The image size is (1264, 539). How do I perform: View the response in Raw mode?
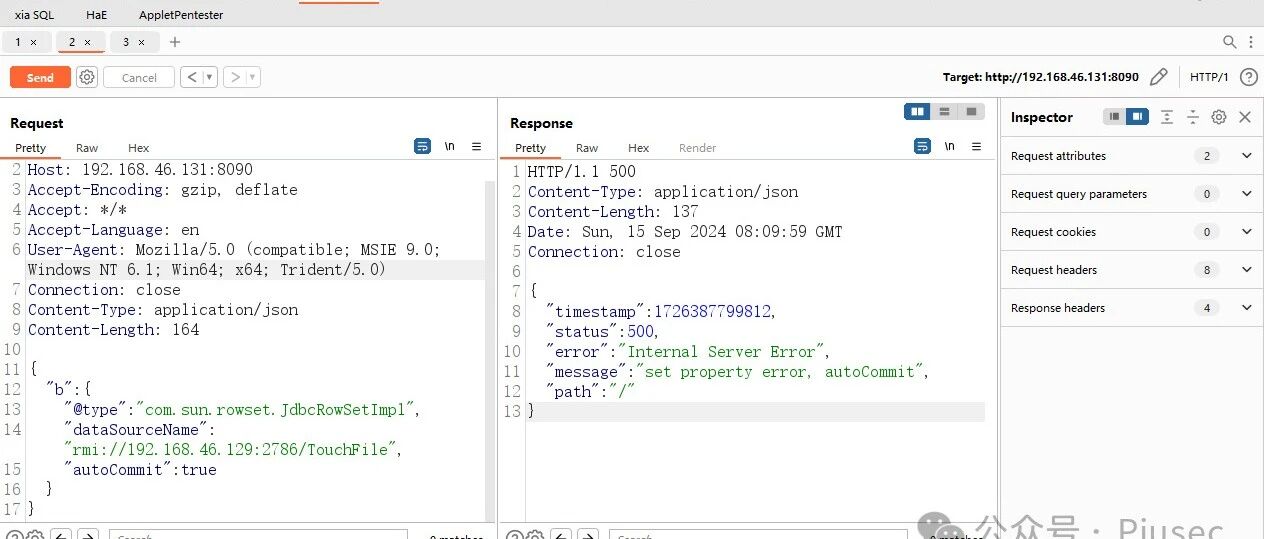(587, 148)
